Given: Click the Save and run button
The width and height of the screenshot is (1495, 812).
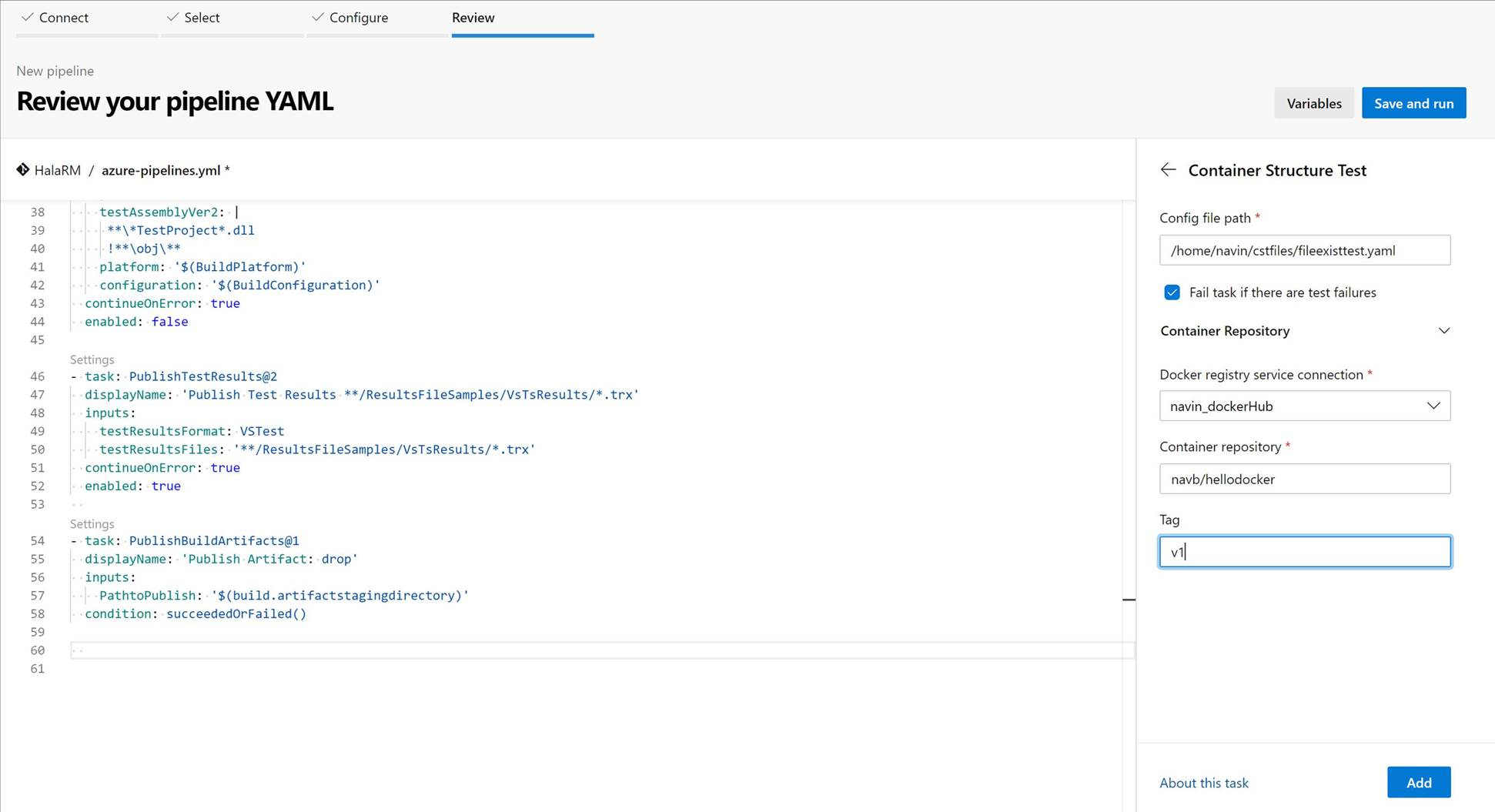Looking at the screenshot, I should click(x=1413, y=102).
